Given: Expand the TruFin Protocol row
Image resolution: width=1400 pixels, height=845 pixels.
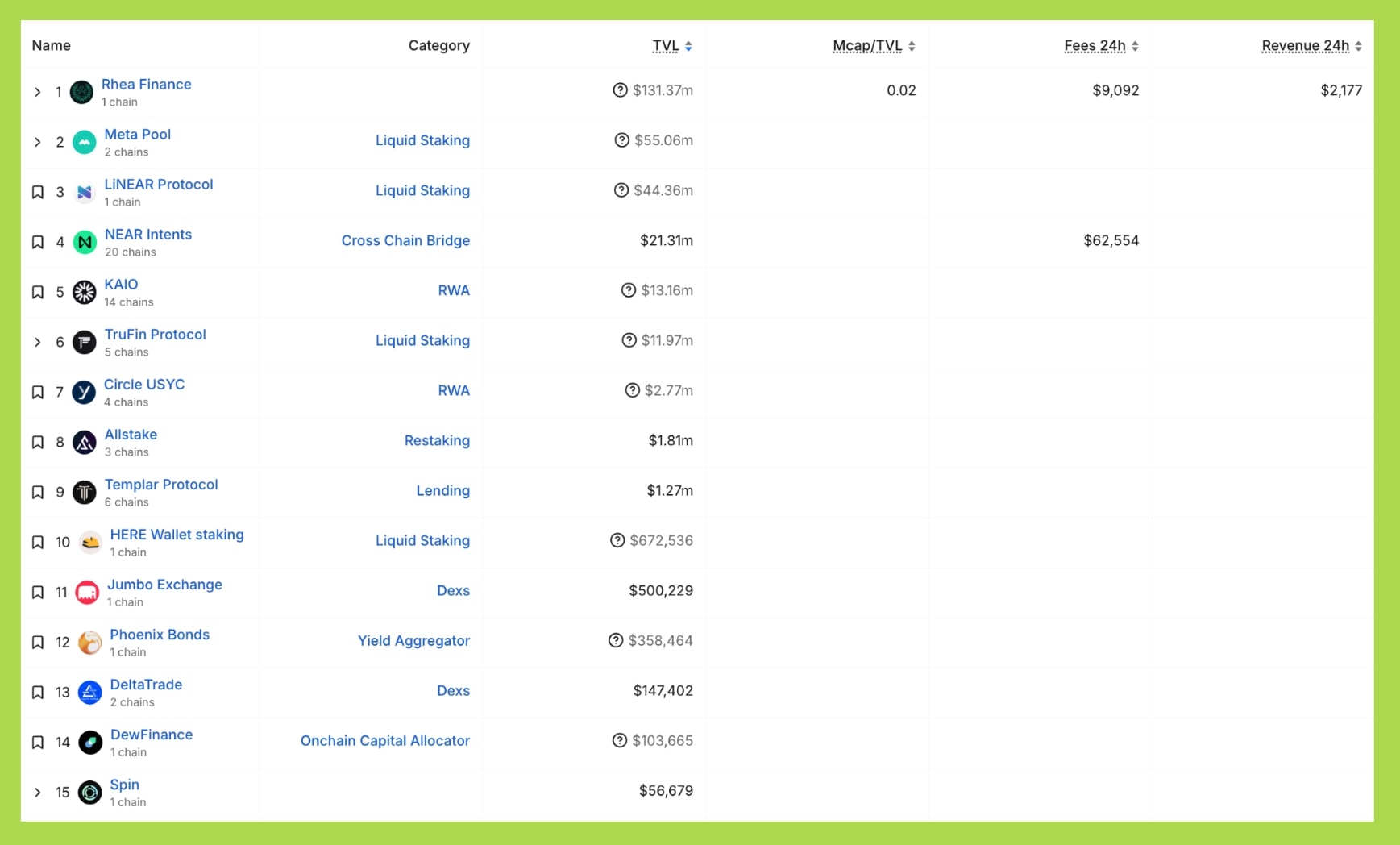Looking at the screenshot, I should coord(38,342).
